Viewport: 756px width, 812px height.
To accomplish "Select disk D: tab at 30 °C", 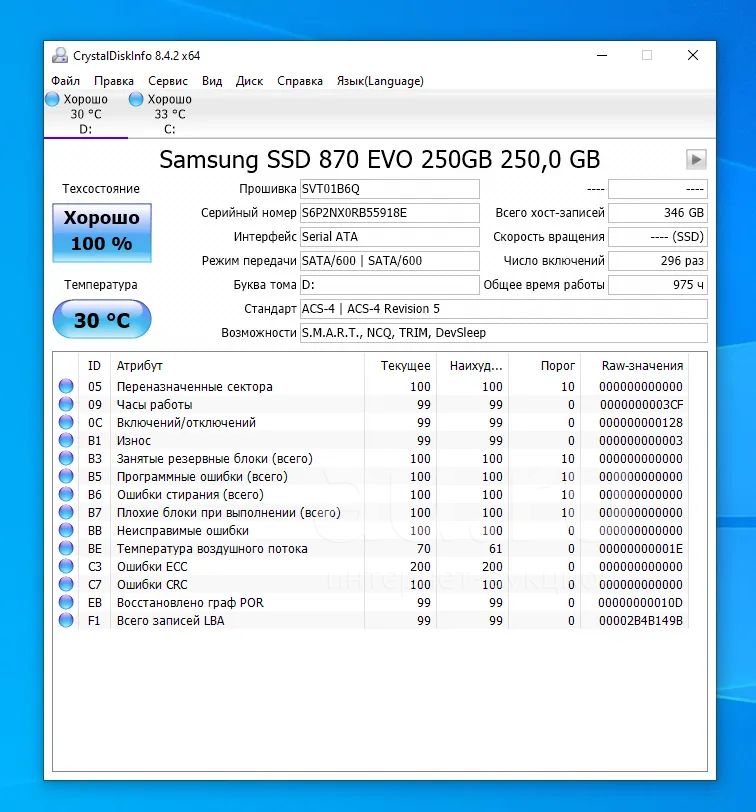I will point(86,114).
